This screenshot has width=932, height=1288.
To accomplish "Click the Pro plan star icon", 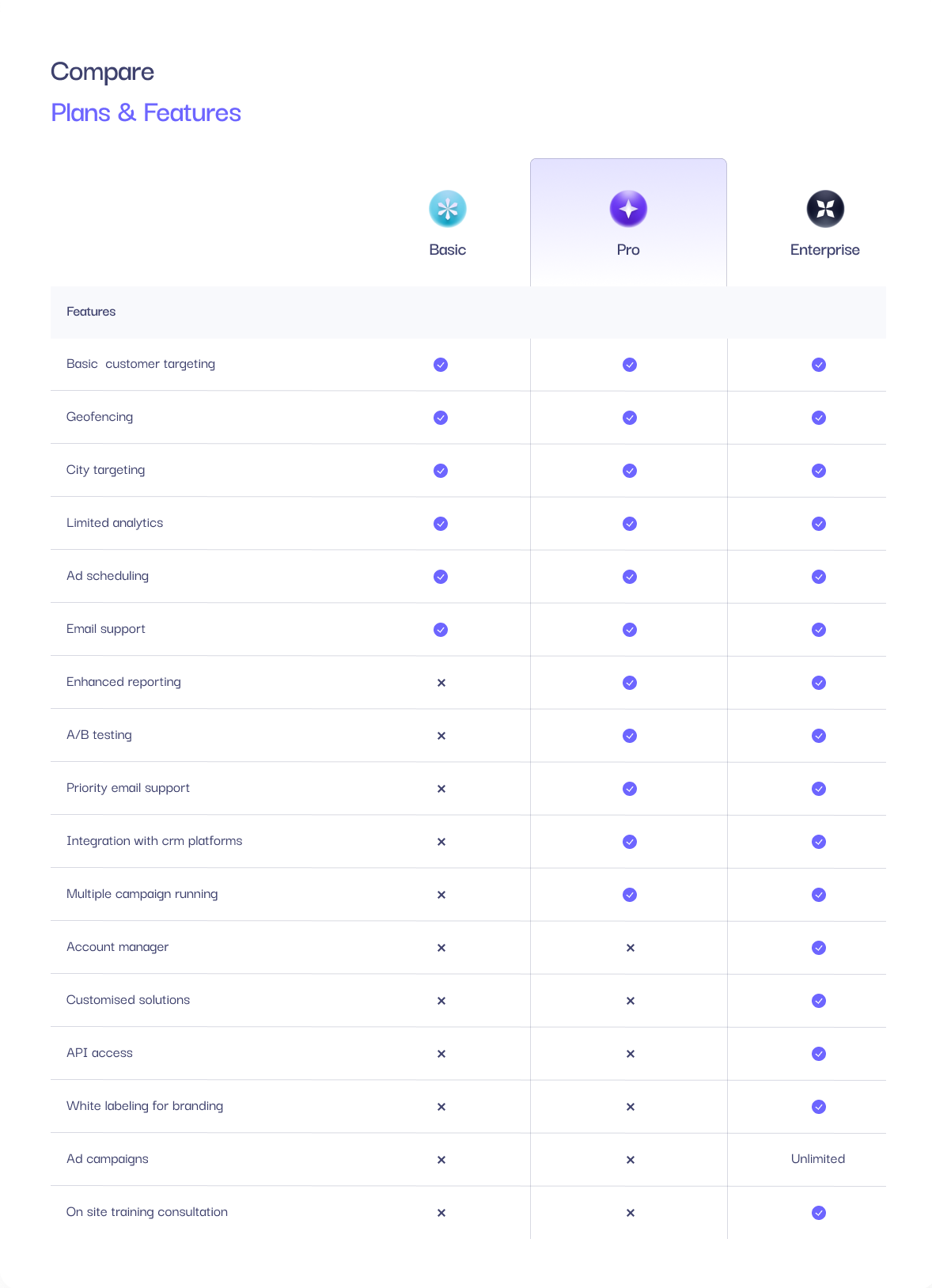I will [x=628, y=209].
